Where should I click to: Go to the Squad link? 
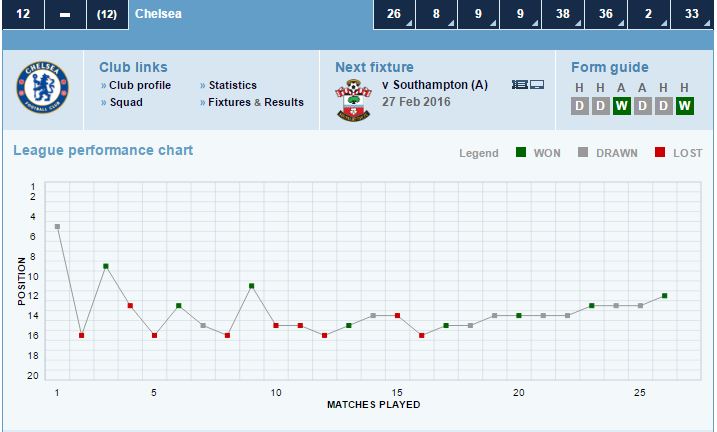coord(125,102)
